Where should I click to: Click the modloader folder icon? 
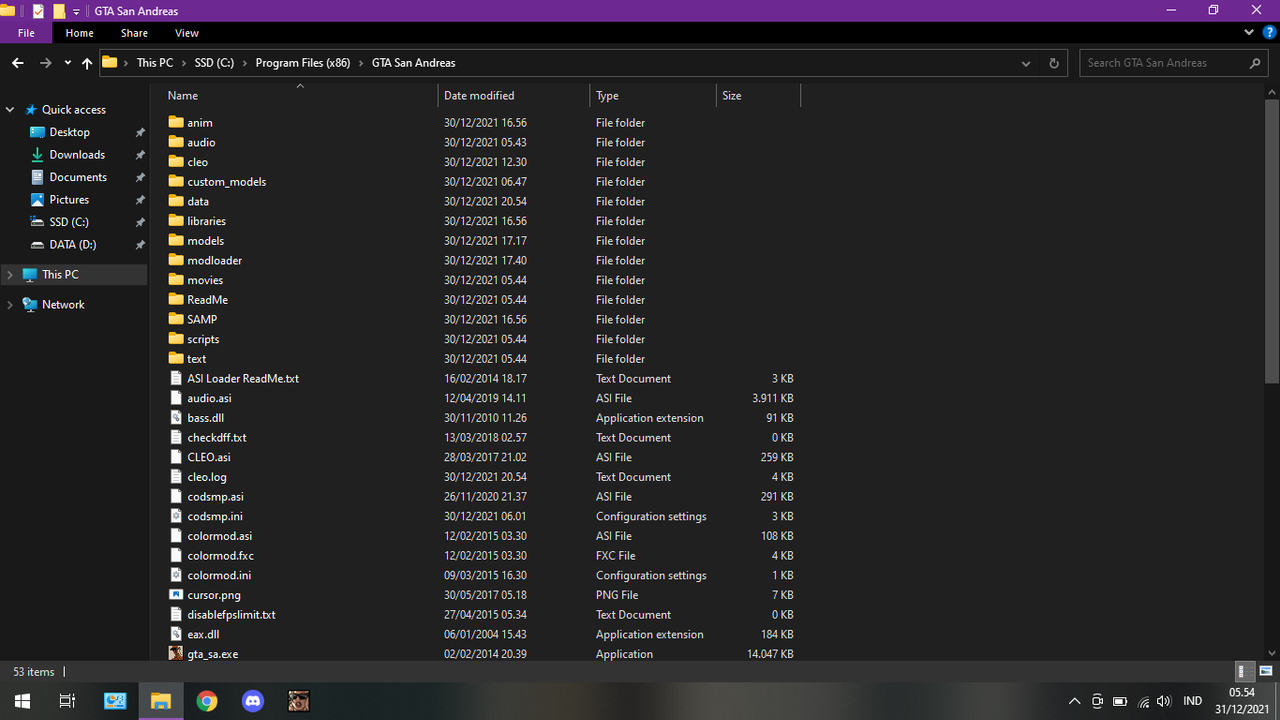(x=176, y=260)
